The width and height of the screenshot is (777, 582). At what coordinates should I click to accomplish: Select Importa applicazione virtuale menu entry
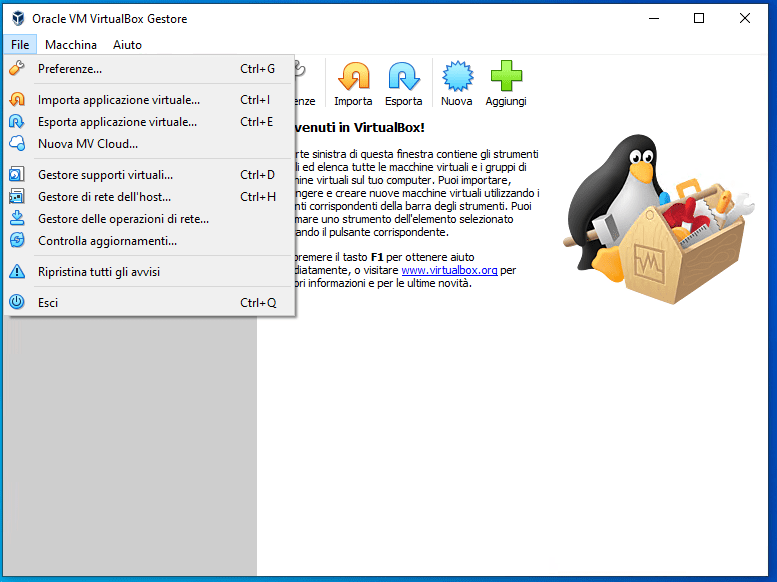pos(119,100)
